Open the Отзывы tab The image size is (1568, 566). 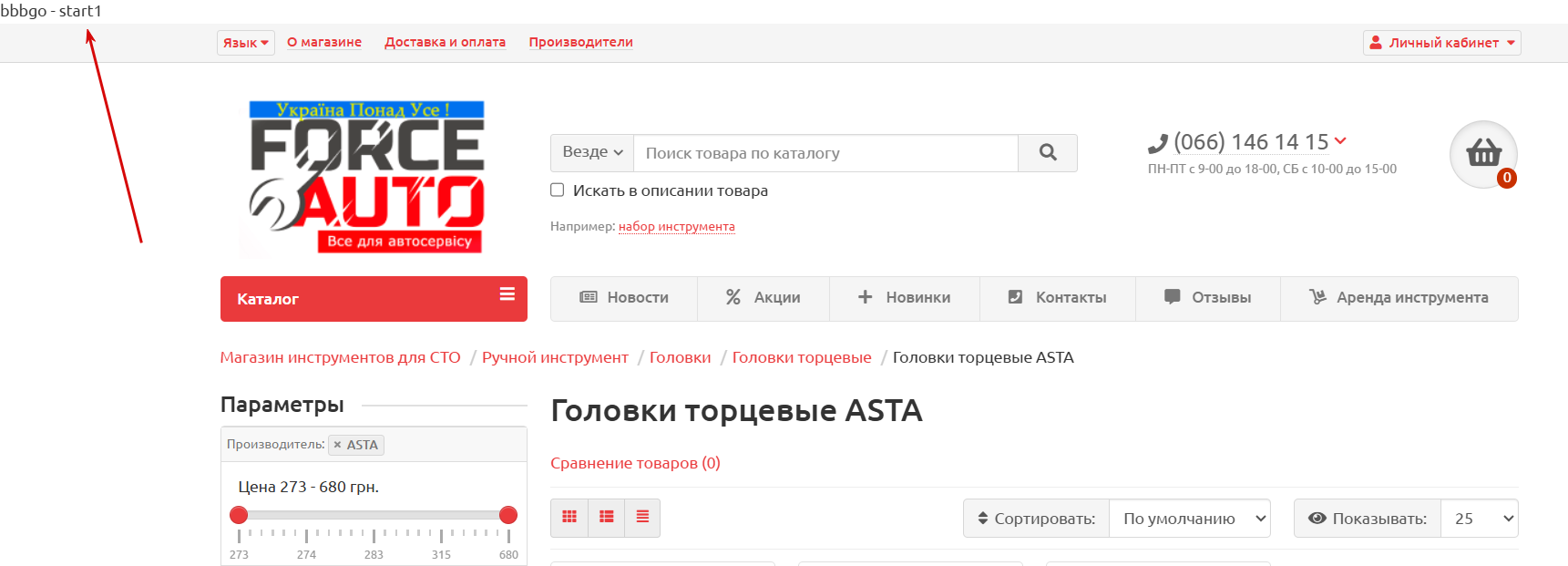pyautogui.click(x=1208, y=298)
